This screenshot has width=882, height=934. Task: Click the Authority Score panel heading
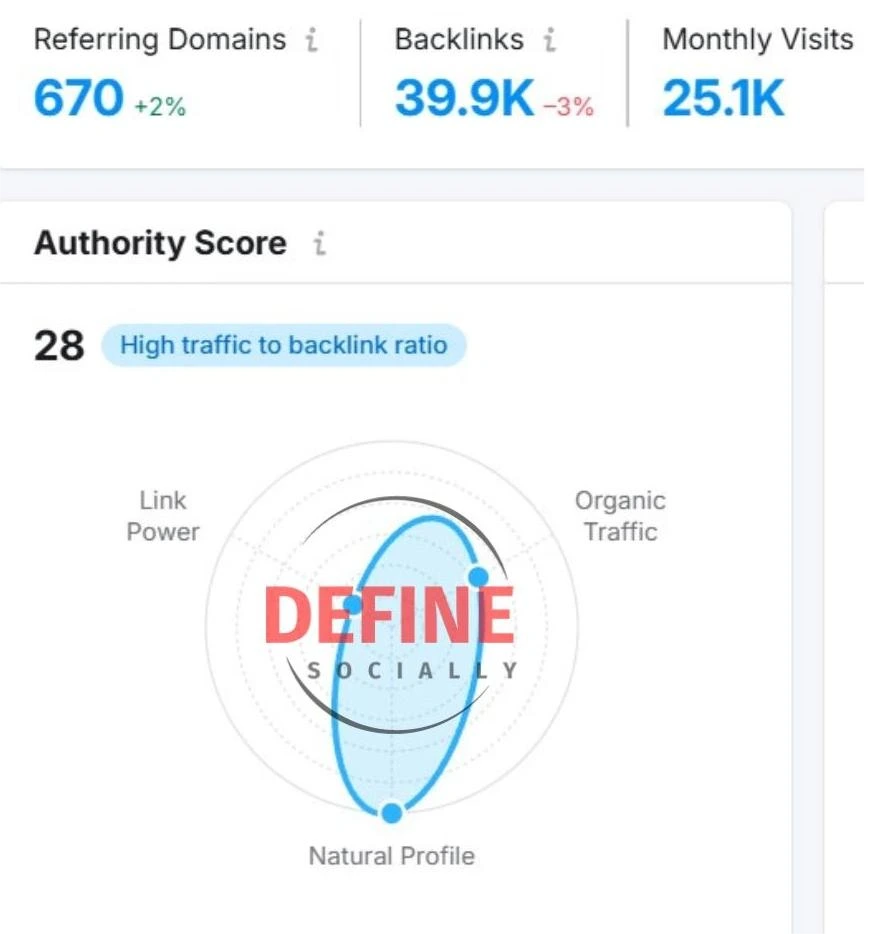(x=160, y=244)
